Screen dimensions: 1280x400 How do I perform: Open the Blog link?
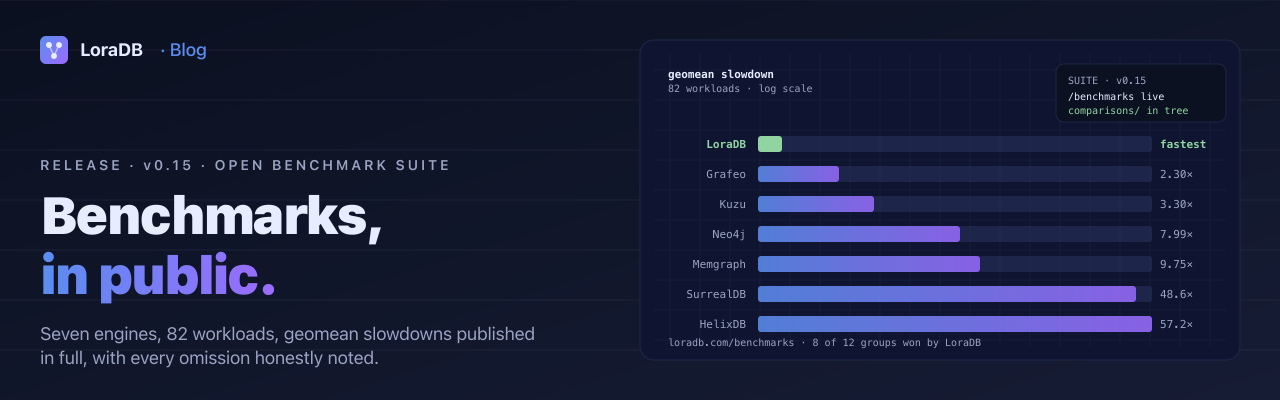coord(188,50)
